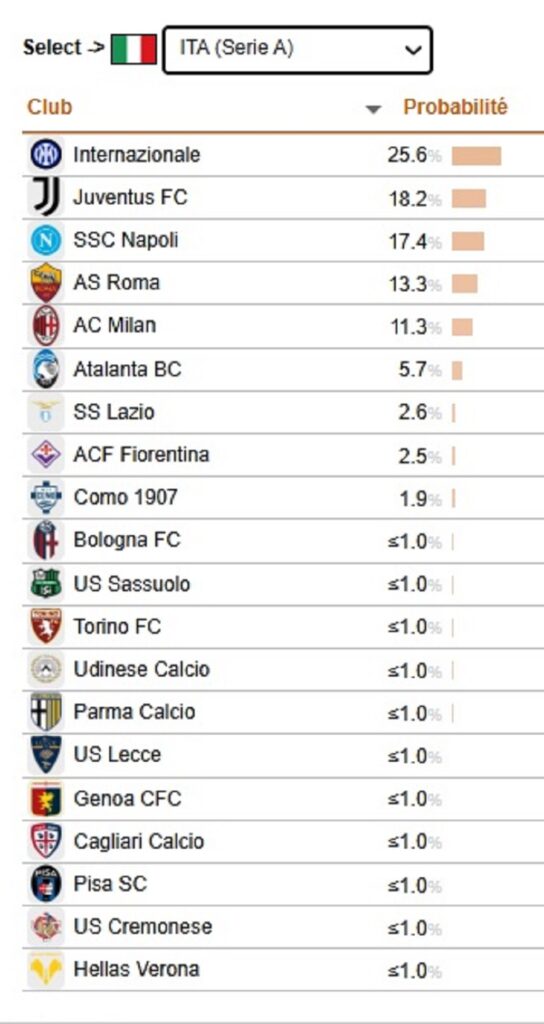Click the chevron arrow in league selector

point(413,50)
